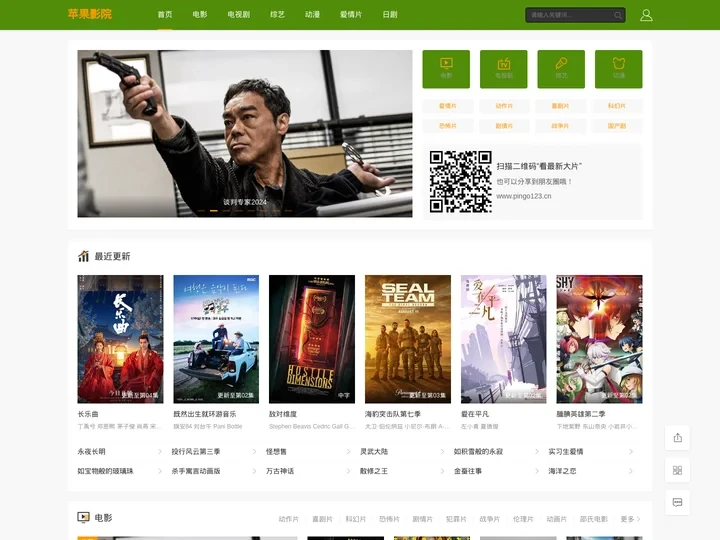The width and height of the screenshot is (720, 540).
Task: Open the 散修之王 list link
Action: (x=374, y=471)
